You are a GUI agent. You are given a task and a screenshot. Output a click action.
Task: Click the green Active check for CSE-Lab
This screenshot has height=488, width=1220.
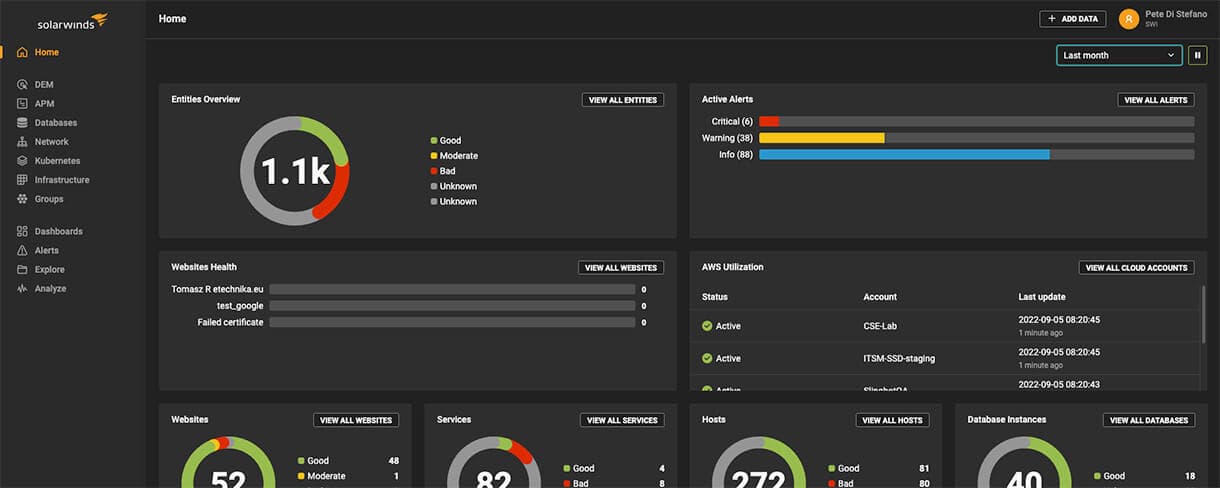click(x=707, y=326)
